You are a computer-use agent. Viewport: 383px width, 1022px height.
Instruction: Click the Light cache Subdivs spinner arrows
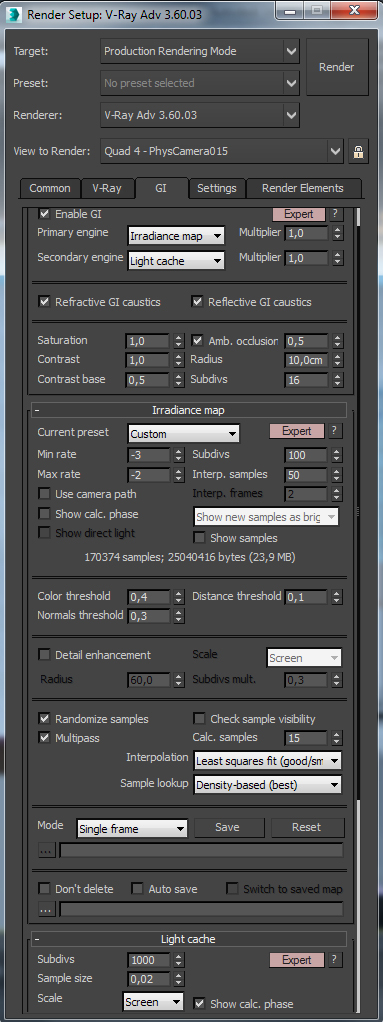coord(178,959)
